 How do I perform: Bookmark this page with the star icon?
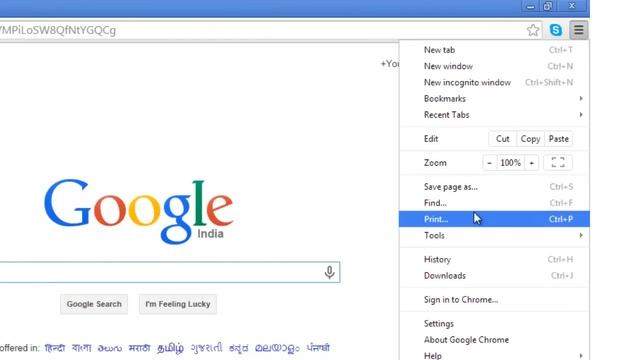click(533, 30)
